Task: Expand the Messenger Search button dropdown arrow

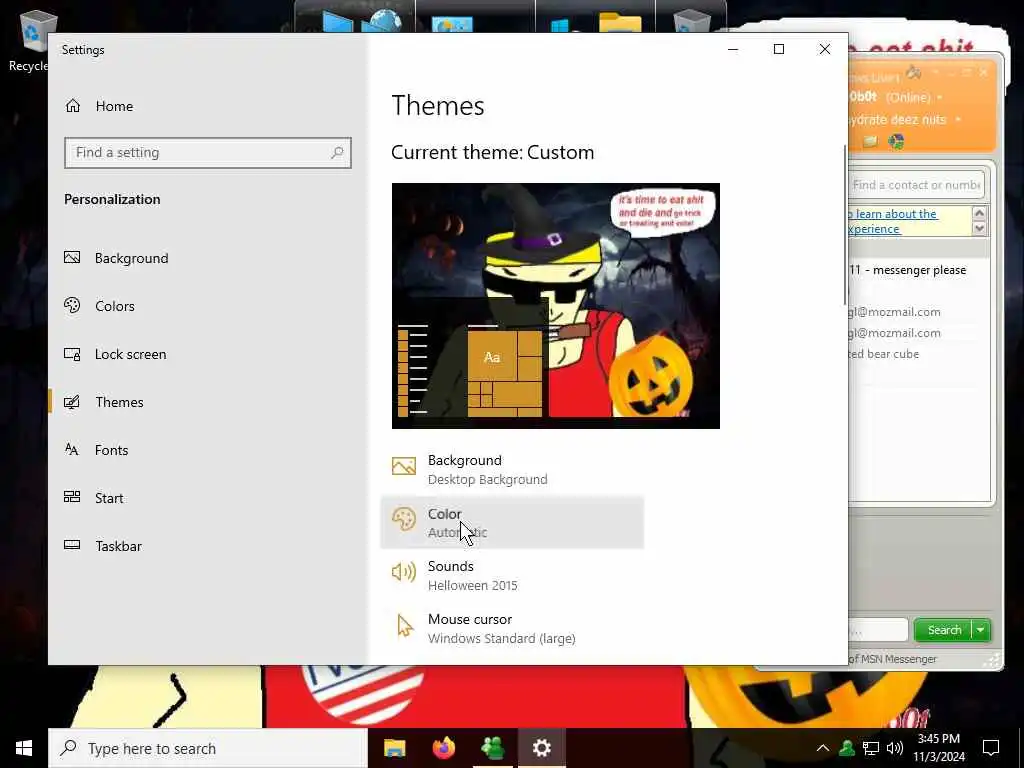Action: point(981,630)
